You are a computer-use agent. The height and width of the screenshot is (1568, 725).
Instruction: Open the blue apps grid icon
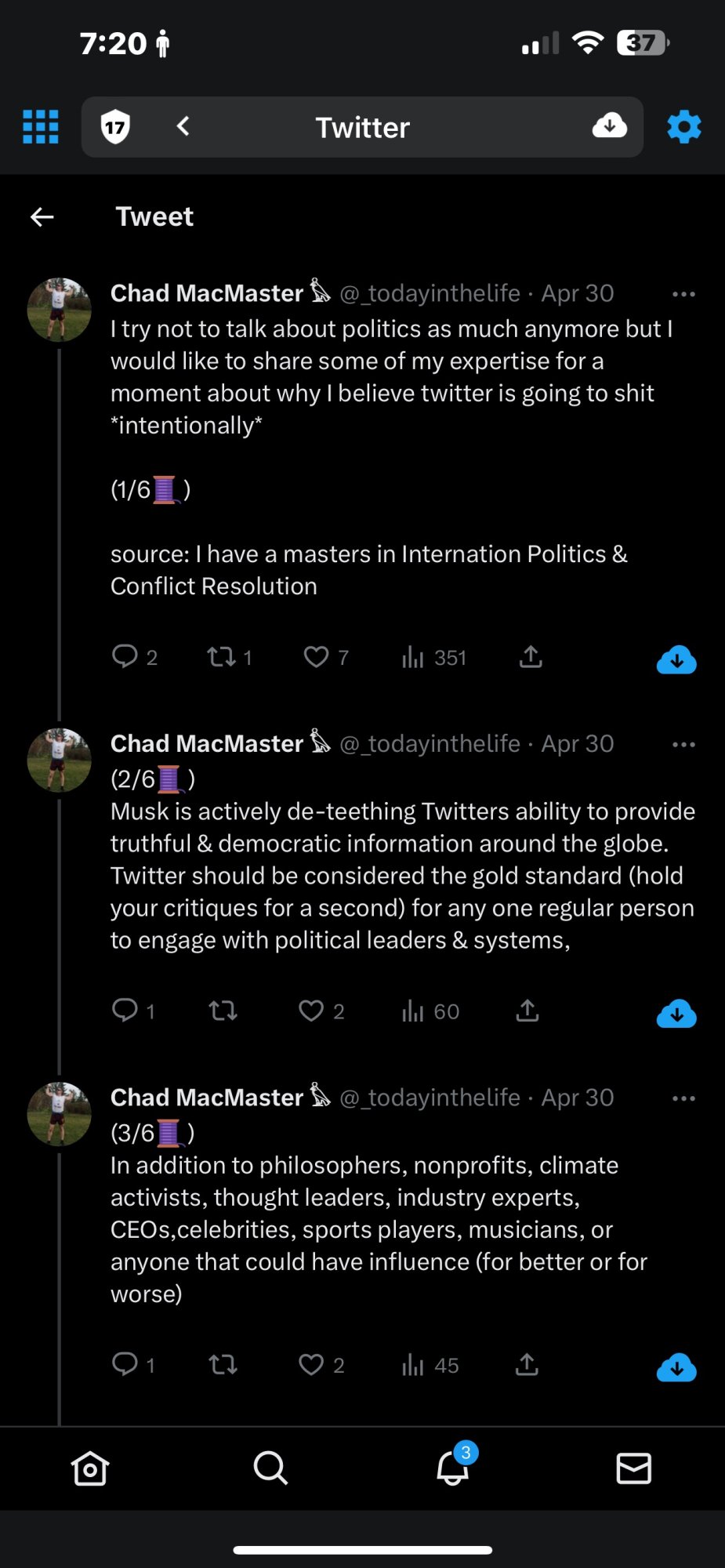tap(41, 126)
